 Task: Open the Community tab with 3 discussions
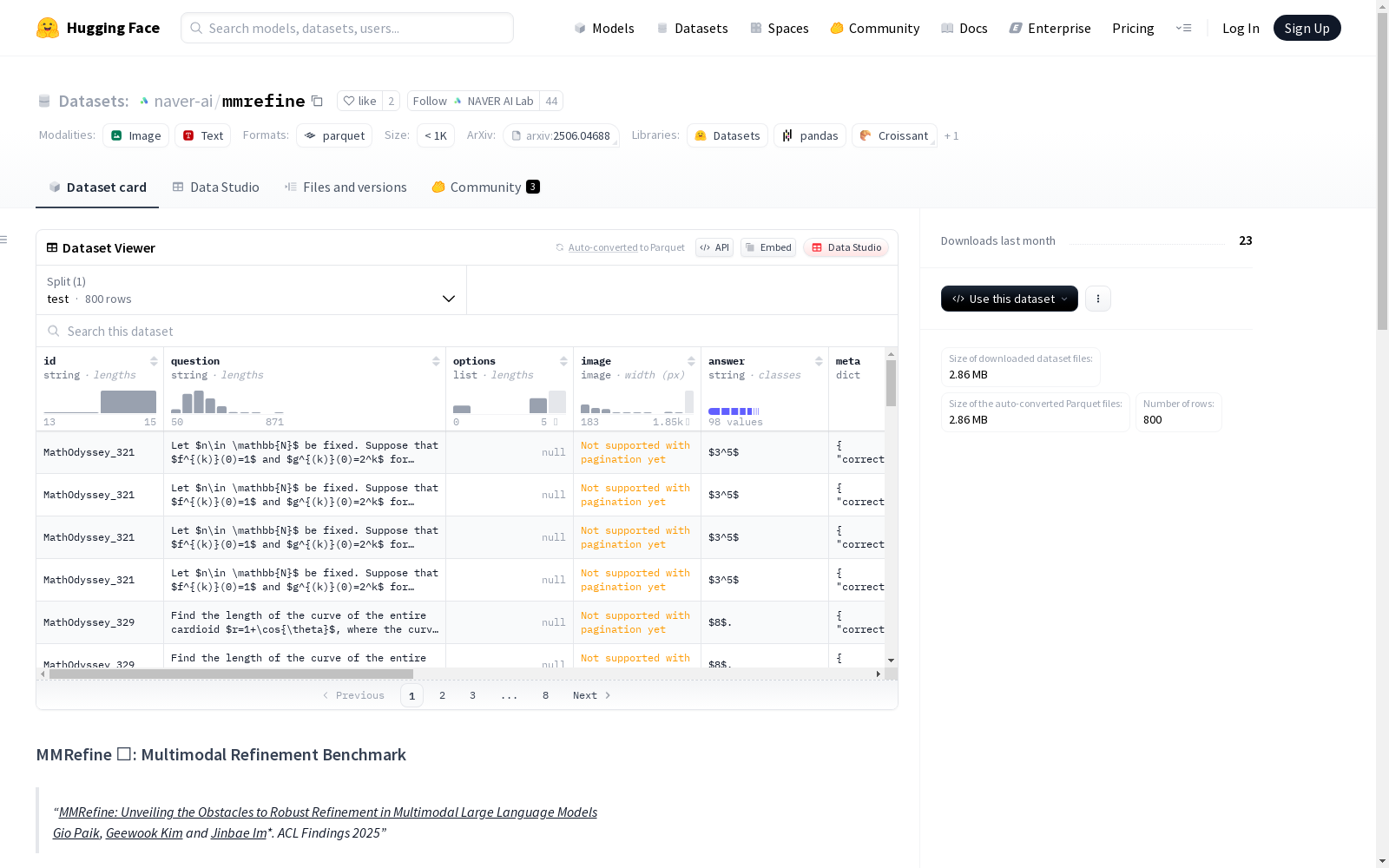[485, 187]
